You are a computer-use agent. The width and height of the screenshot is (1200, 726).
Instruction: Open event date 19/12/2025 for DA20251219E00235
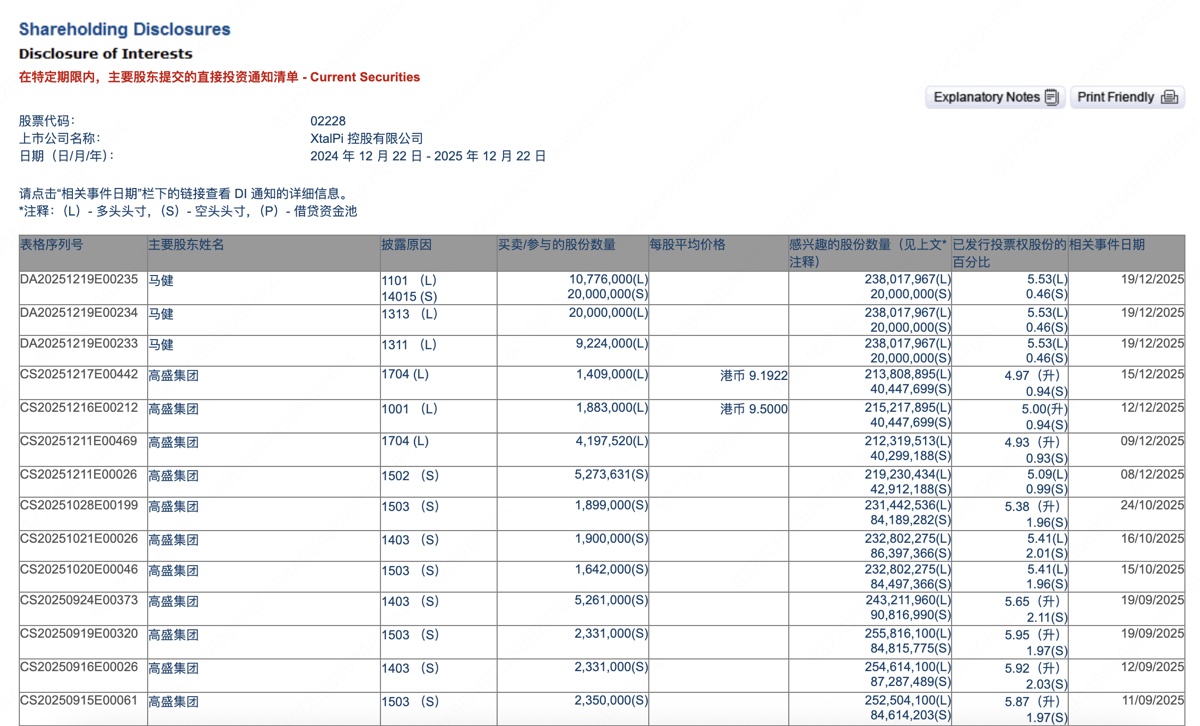[1151, 280]
